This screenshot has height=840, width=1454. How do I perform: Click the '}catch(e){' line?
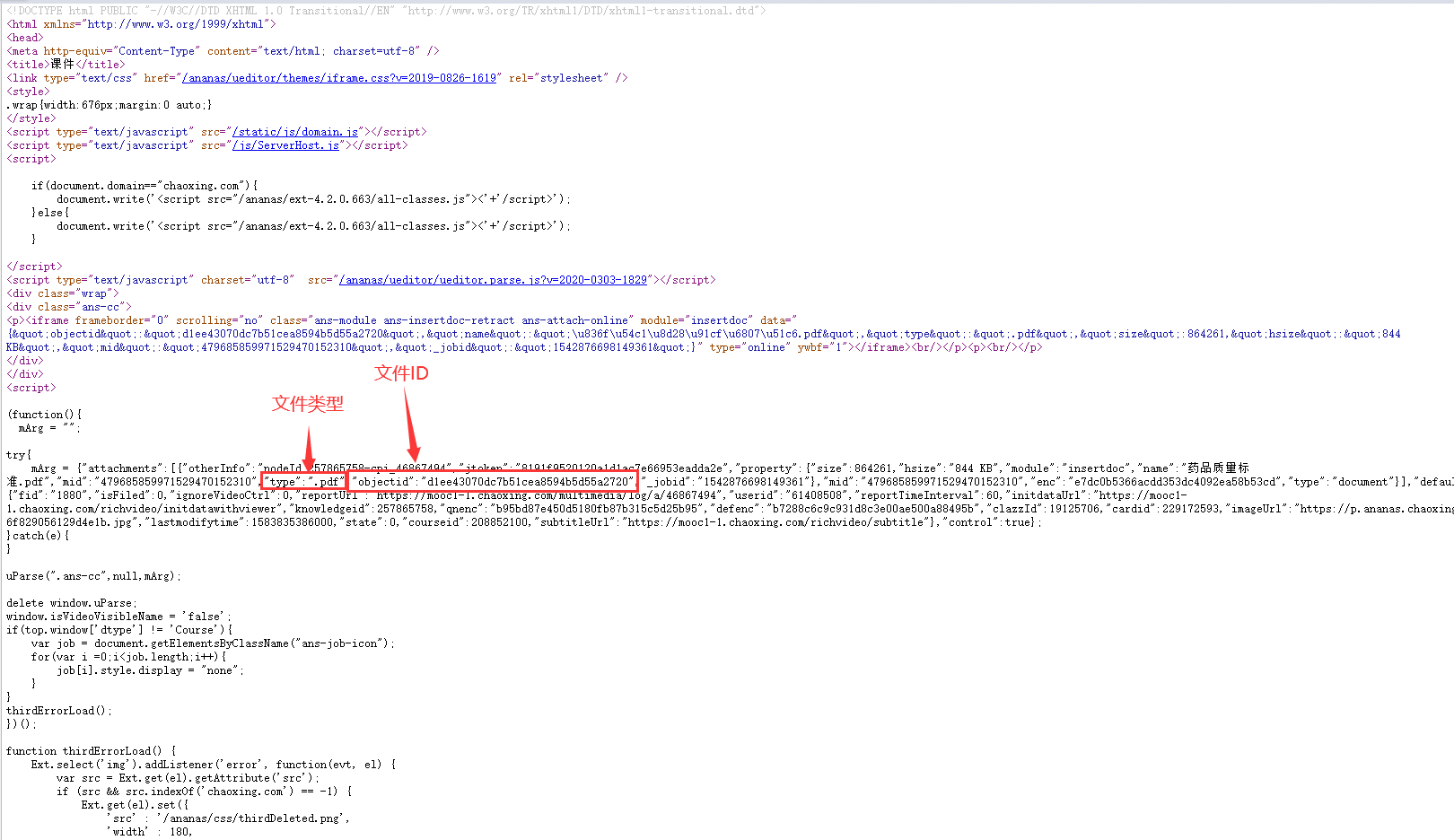[38, 536]
